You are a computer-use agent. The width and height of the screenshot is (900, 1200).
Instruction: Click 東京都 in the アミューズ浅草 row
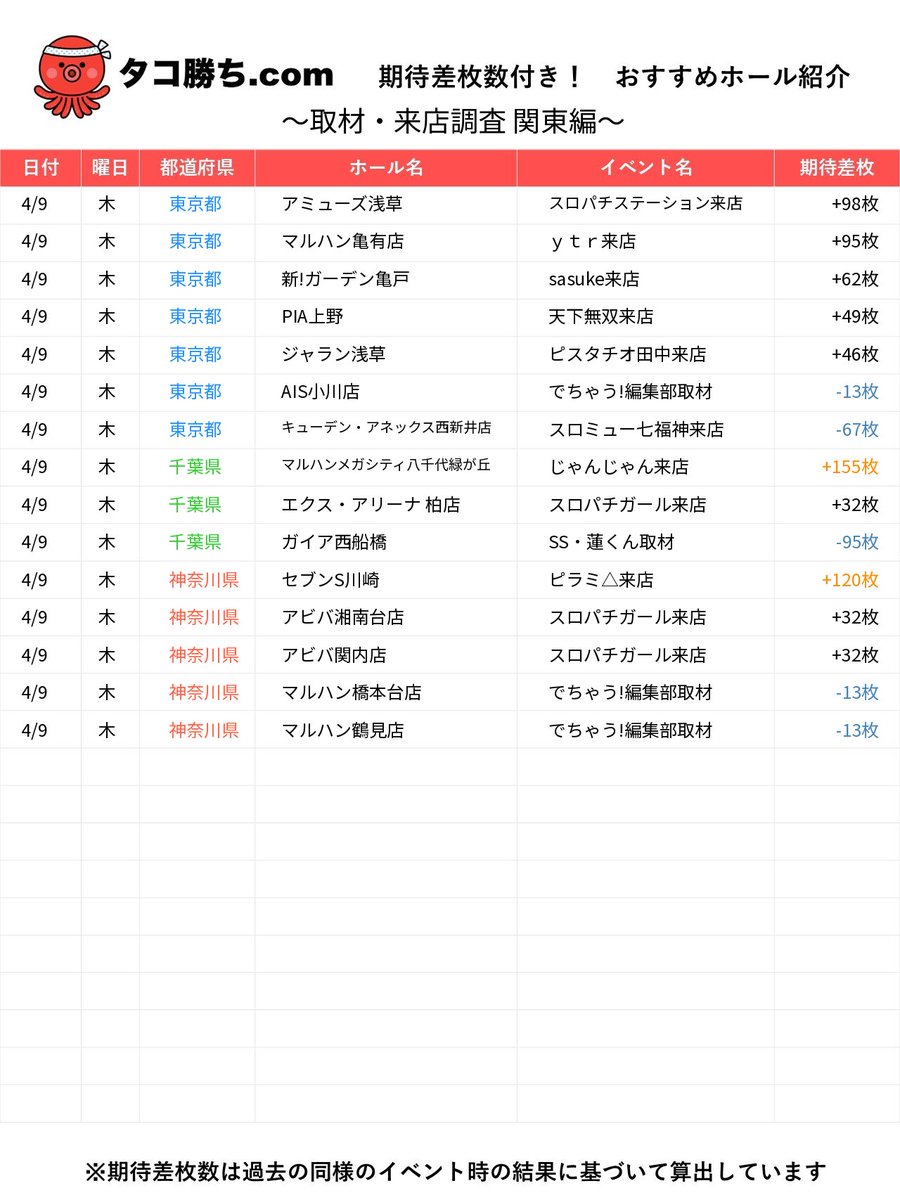click(196, 204)
